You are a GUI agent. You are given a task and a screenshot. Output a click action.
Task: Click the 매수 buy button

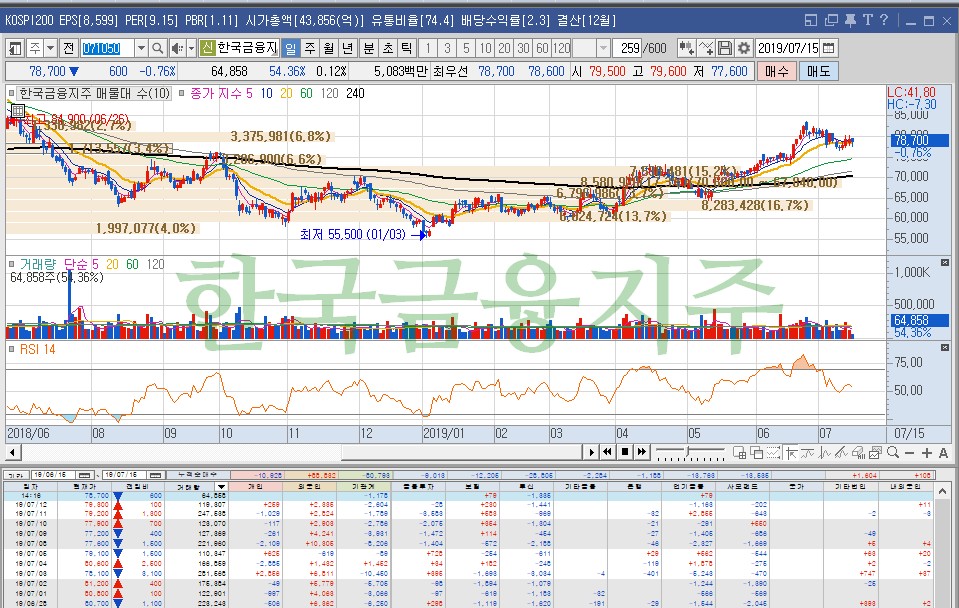(x=777, y=71)
